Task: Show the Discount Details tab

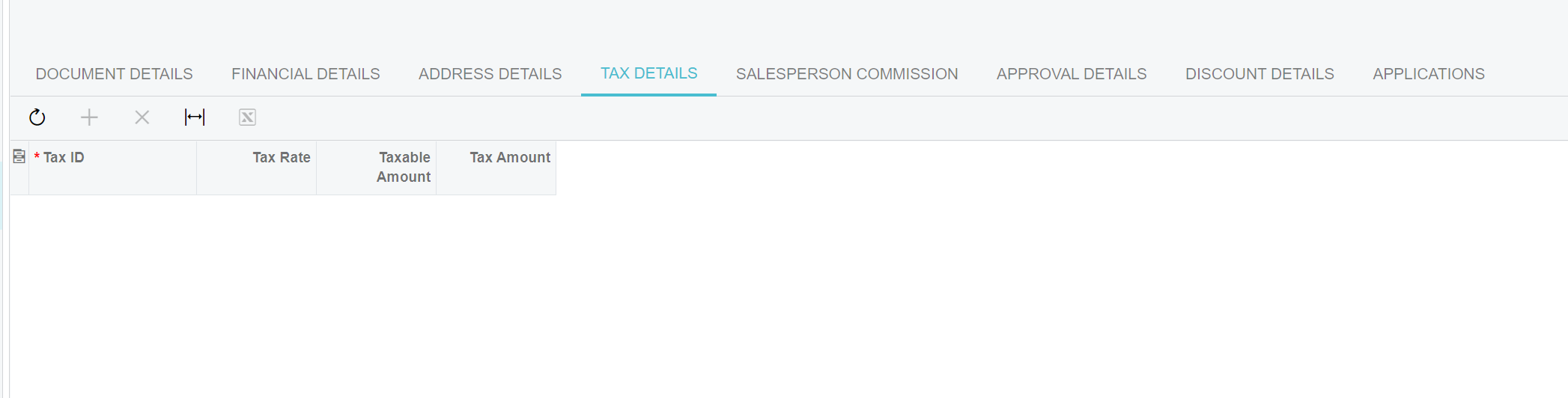Action: click(1259, 74)
